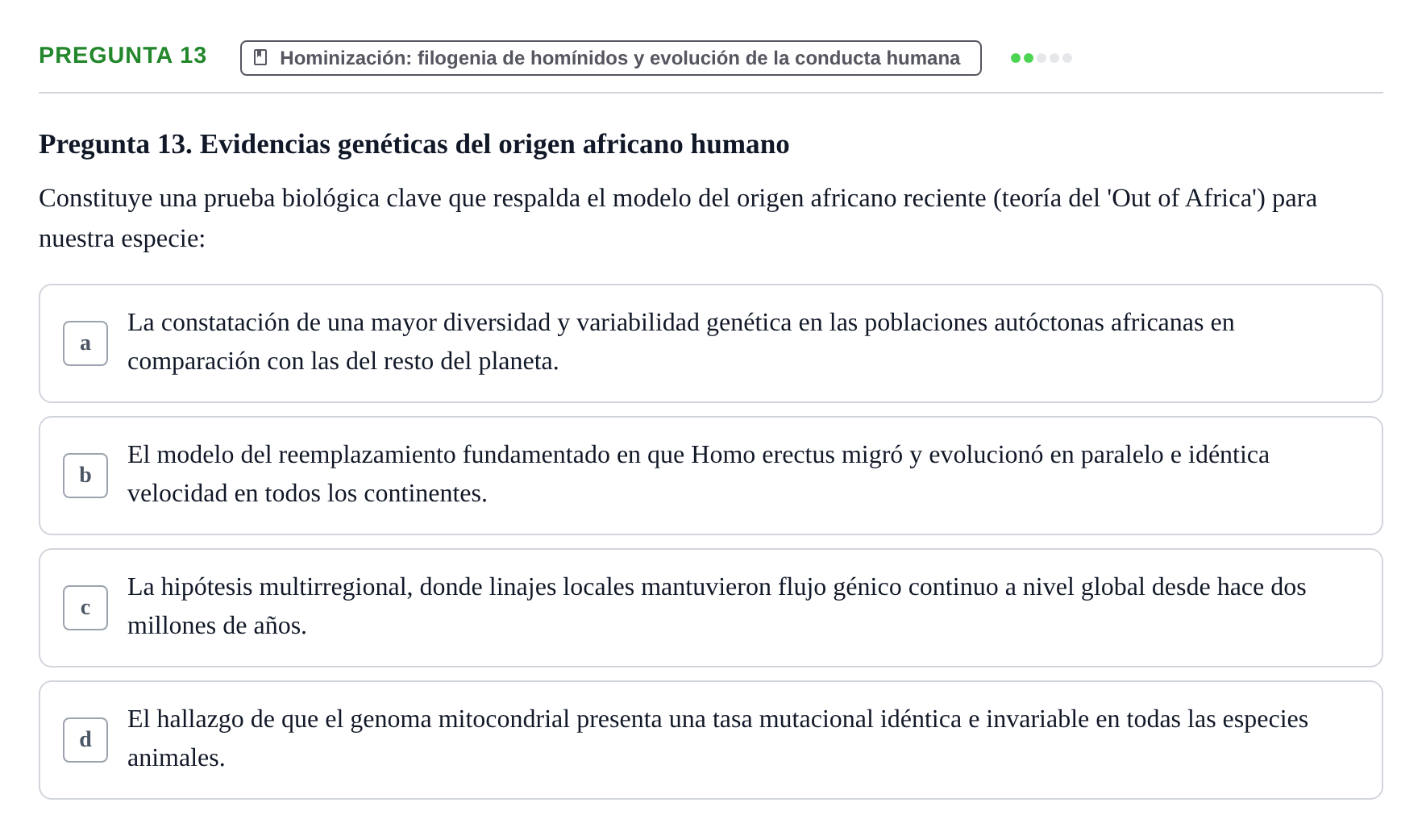Select the letter 'a' option box
Screen dimensions: 1422x840
coord(85,343)
